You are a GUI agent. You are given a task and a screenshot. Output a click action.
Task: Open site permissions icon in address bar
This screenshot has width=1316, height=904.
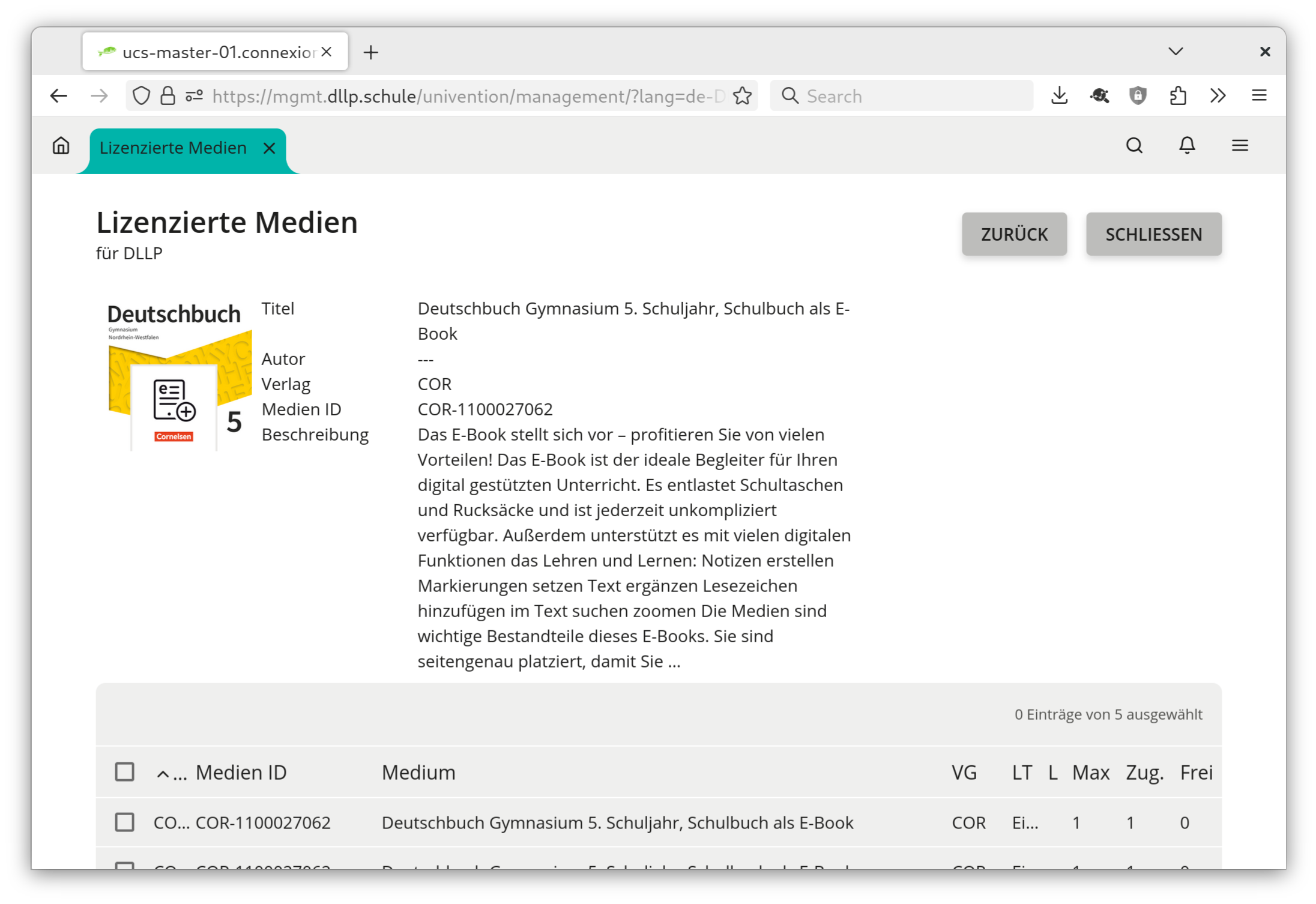tap(194, 96)
